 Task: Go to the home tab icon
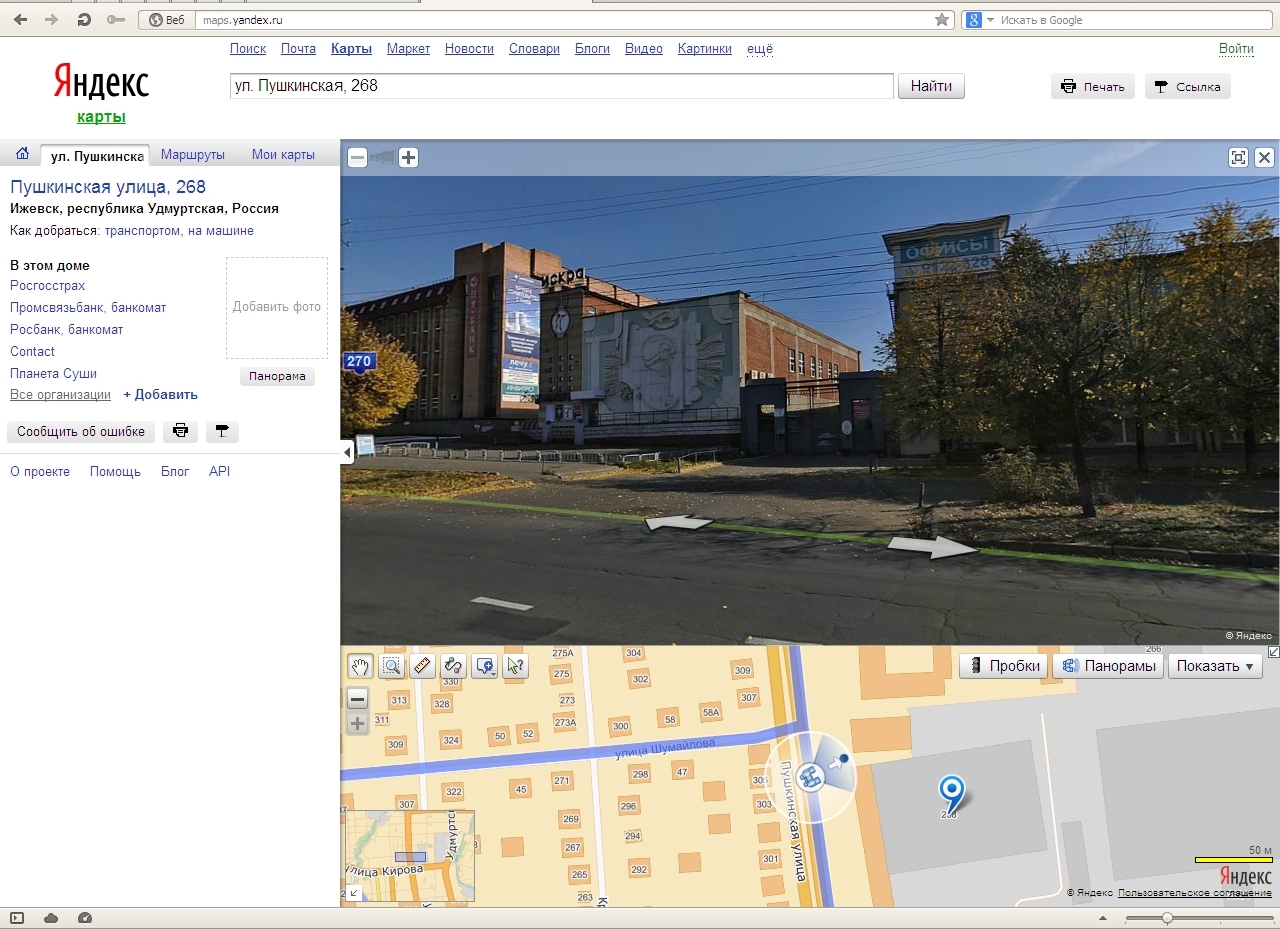click(x=22, y=154)
